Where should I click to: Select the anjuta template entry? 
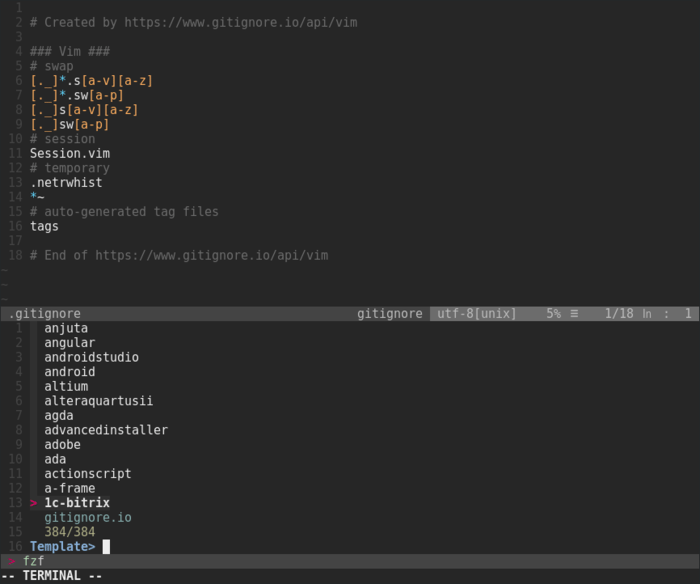[x=66, y=328]
